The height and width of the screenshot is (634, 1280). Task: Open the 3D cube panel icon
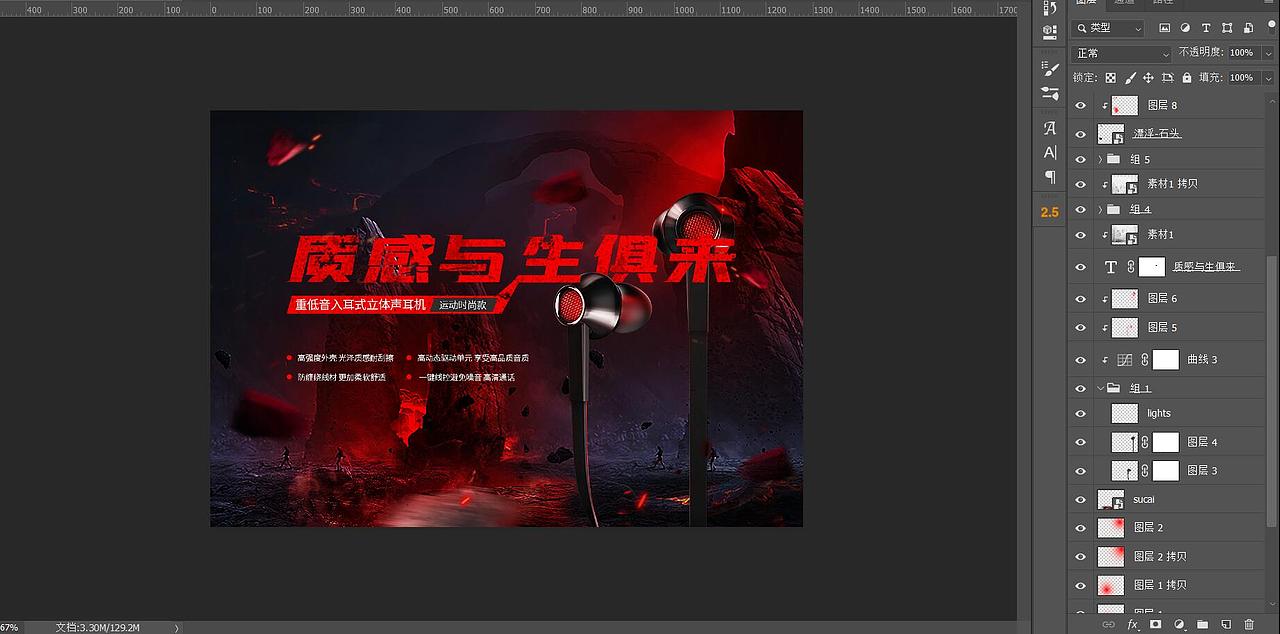pyautogui.click(x=1049, y=31)
